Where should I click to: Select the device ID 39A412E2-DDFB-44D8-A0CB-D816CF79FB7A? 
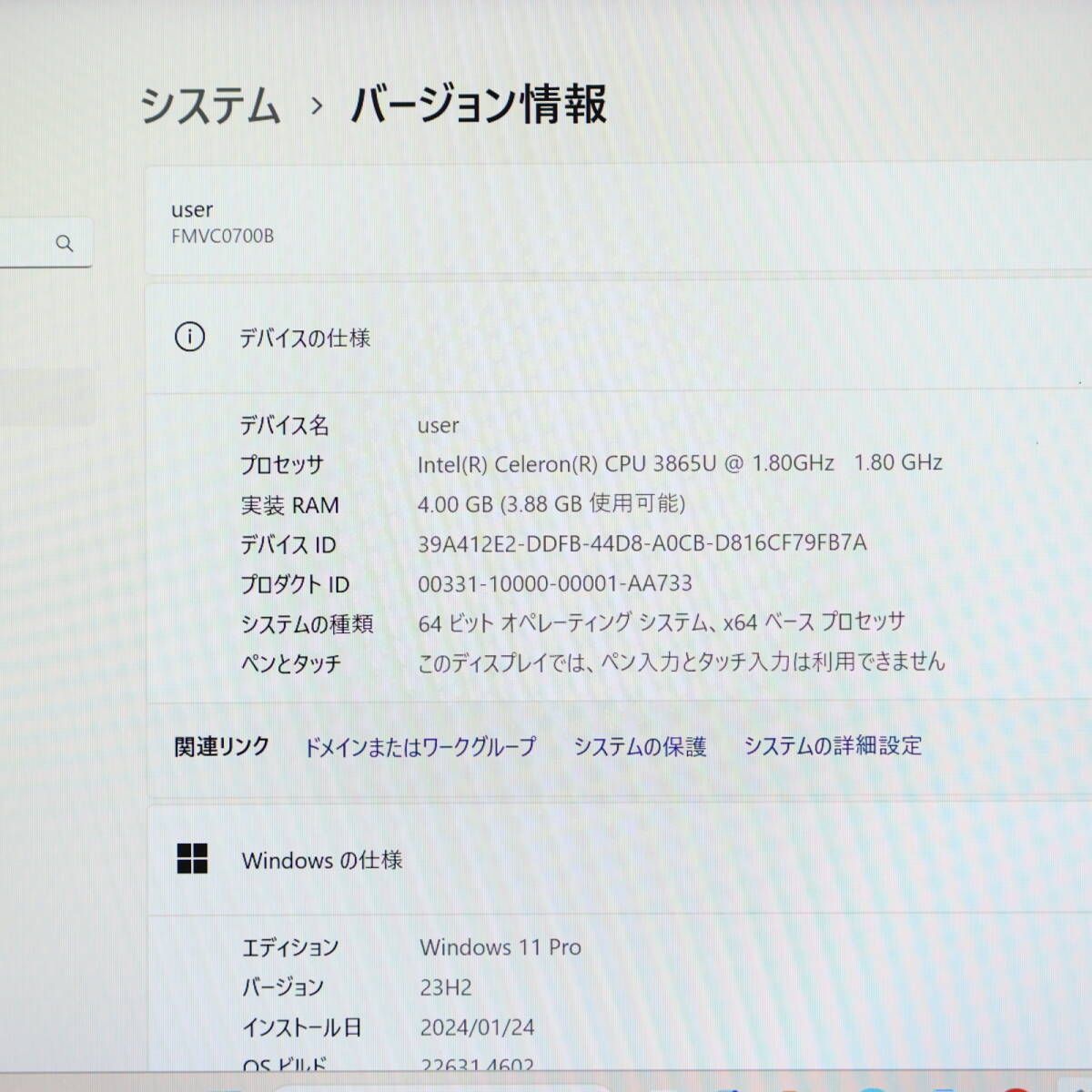click(642, 543)
